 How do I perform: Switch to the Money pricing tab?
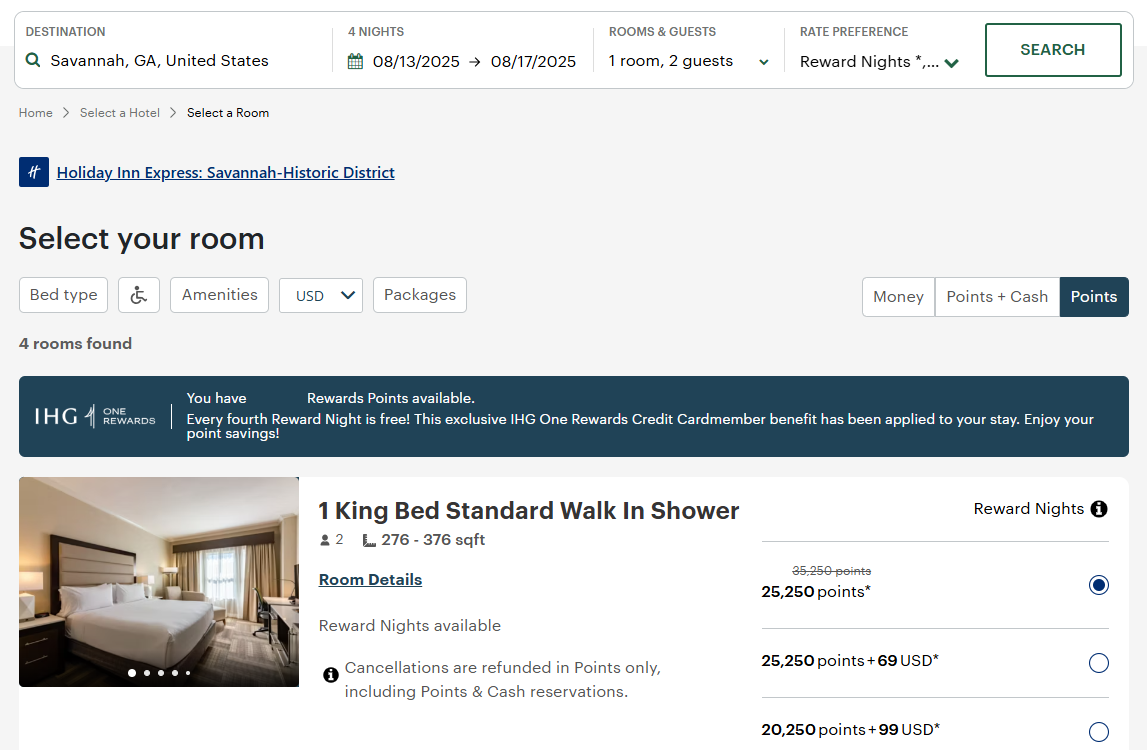(x=897, y=296)
